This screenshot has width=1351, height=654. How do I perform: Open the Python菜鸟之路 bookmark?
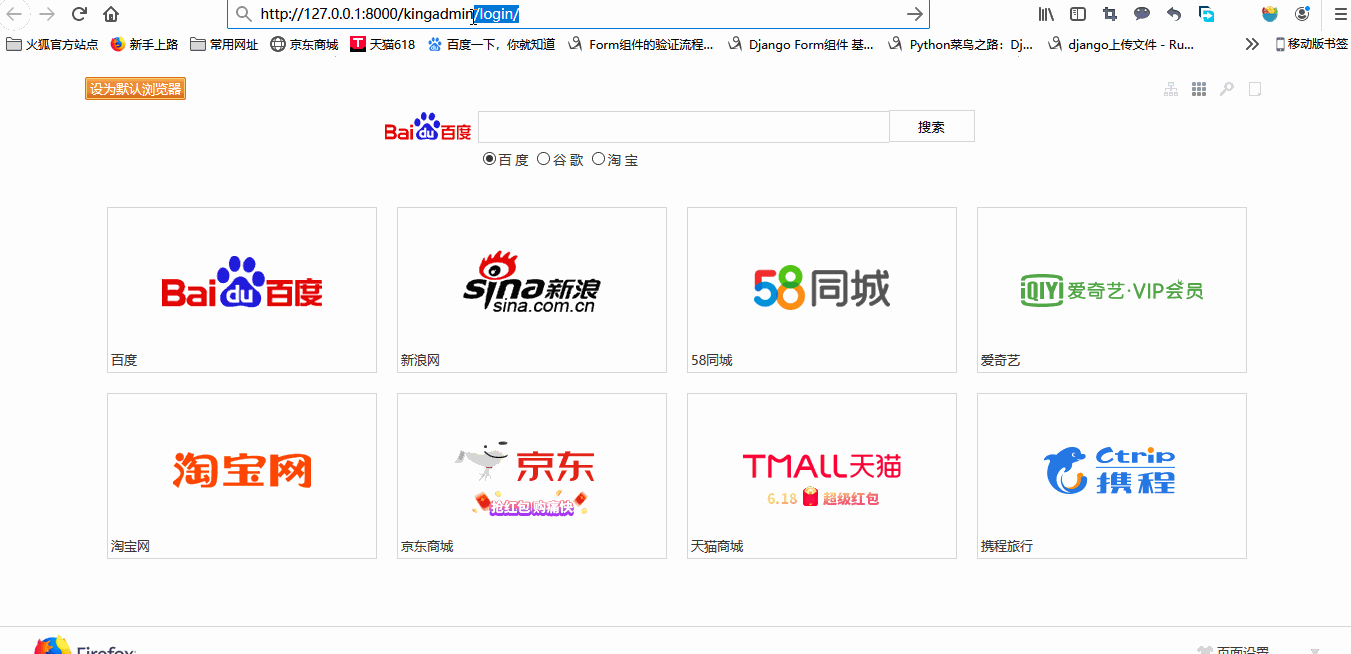click(961, 44)
